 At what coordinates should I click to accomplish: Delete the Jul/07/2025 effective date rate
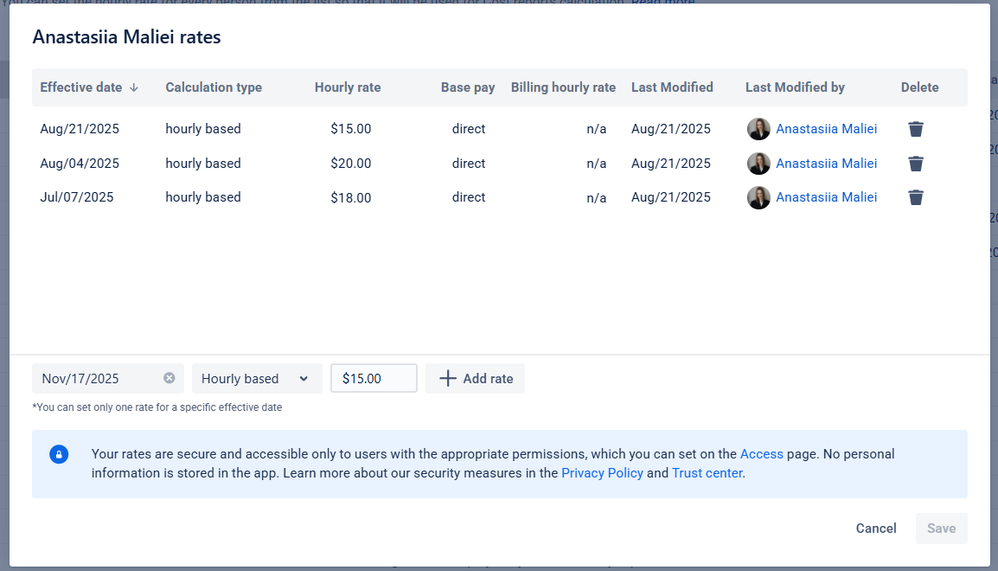915,197
